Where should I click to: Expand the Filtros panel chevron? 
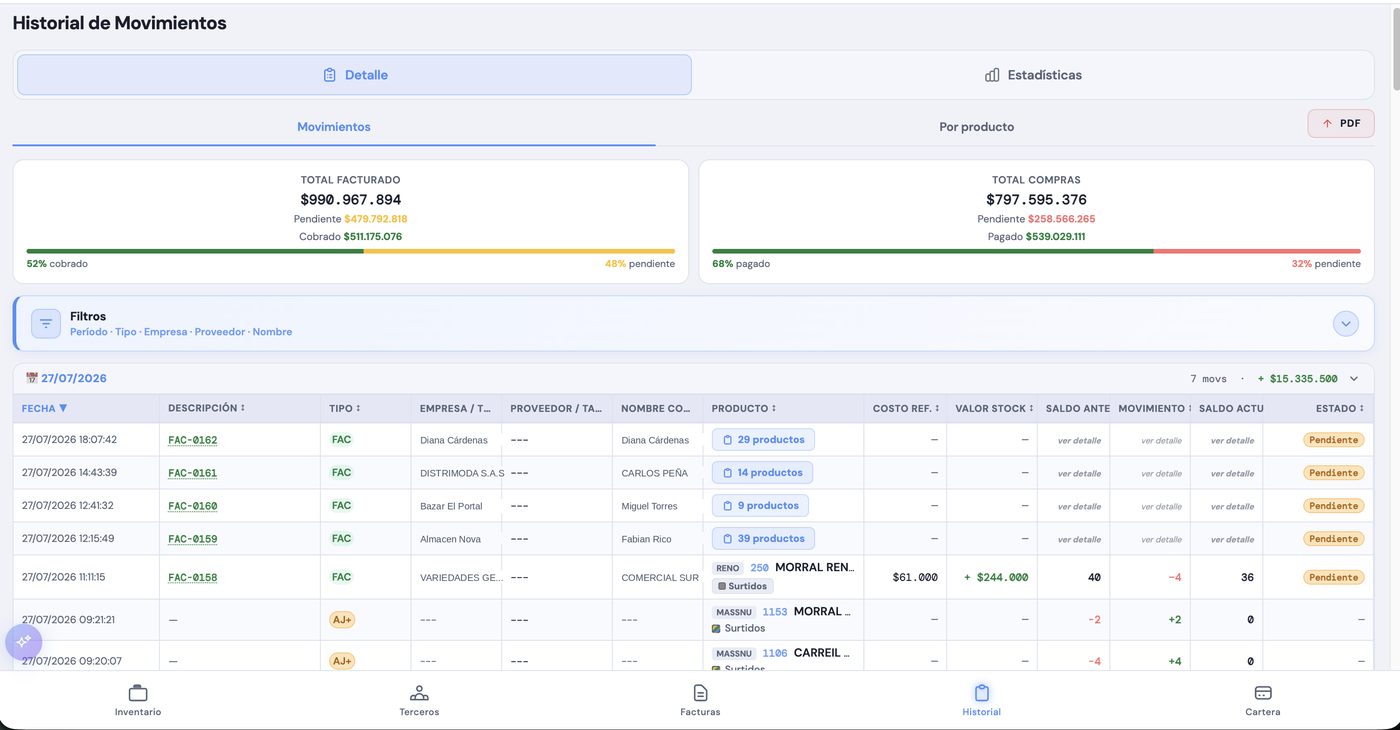[1346, 323]
